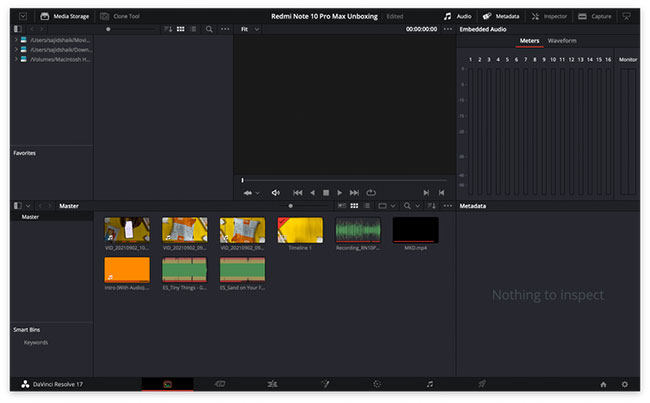
Task: Play the clip forward
Action: 340,193
